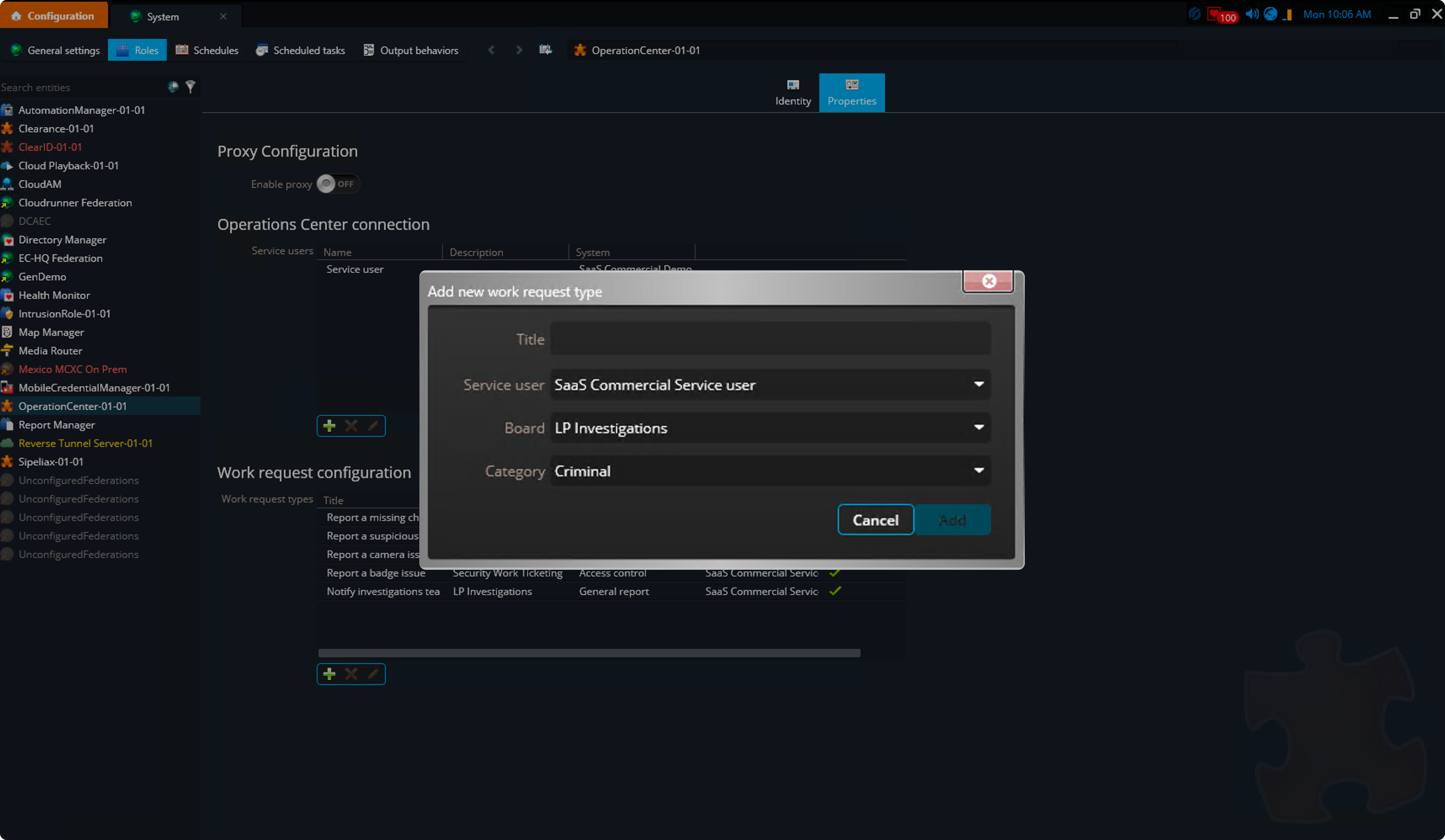Screen dimensions: 1445x840
Task: Click the delete X icon below work request types
Action: tap(351, 674)
